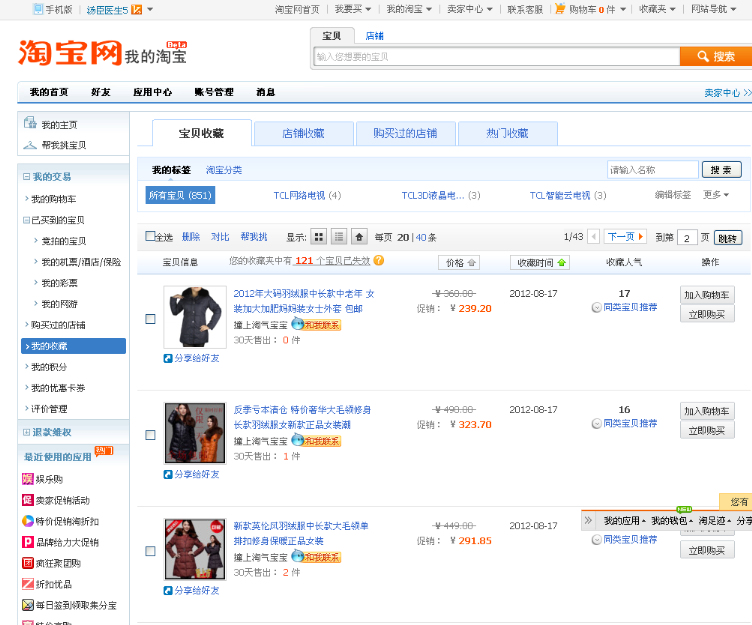Click the 跳转 page jump button
Viewport: 752px width, 625px height.
728,238
